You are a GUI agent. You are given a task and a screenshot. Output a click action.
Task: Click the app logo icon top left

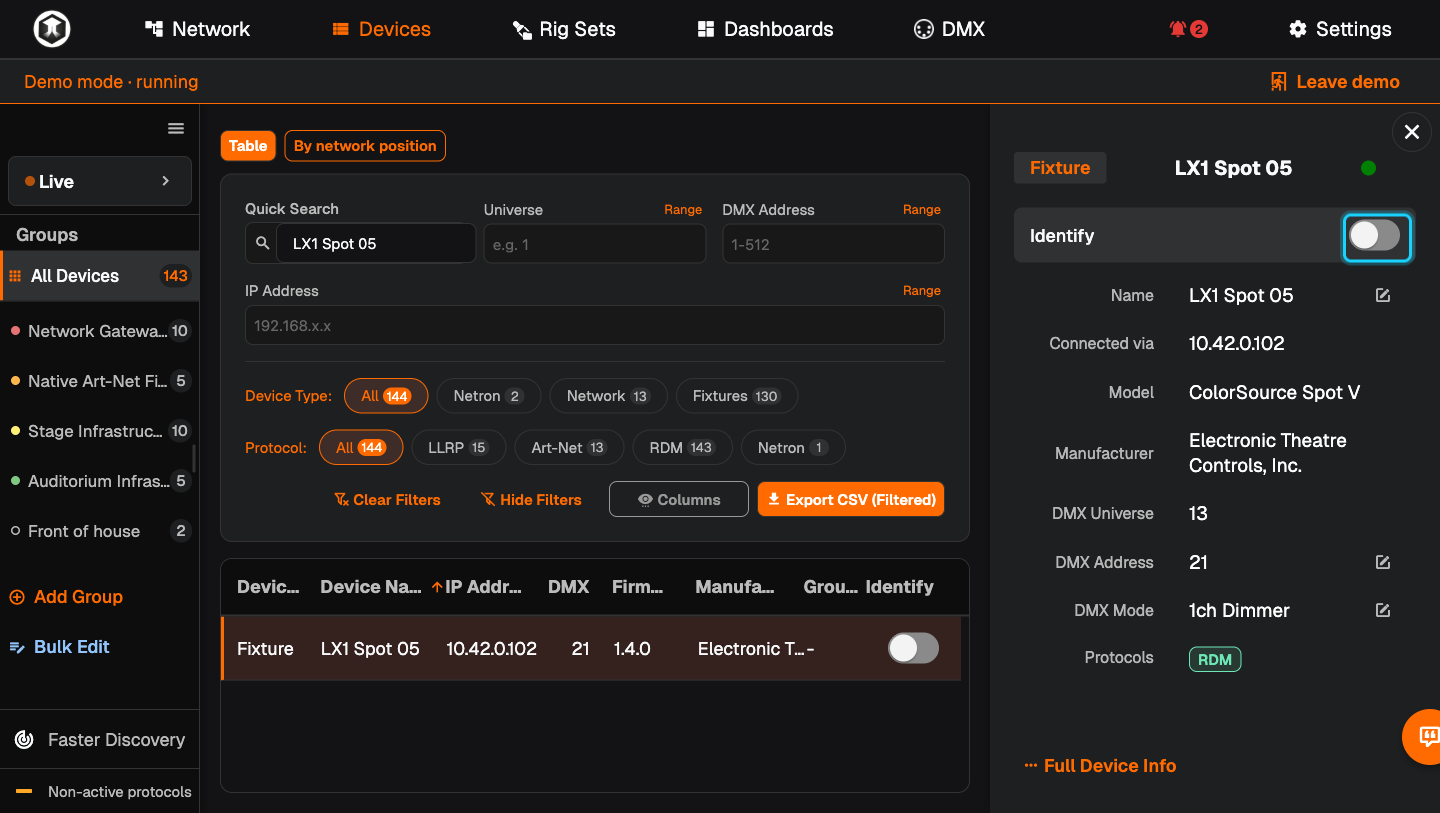click(51, 29)
